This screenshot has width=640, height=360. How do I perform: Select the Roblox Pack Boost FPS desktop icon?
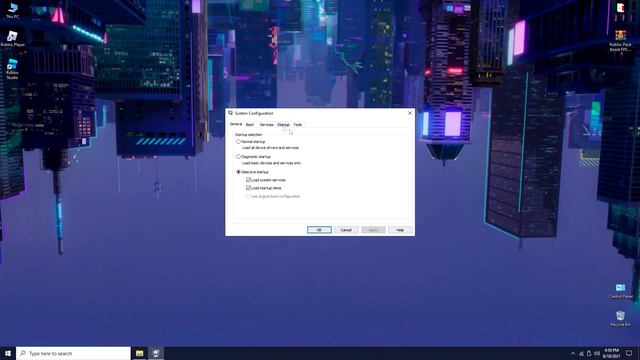point(620,41)
